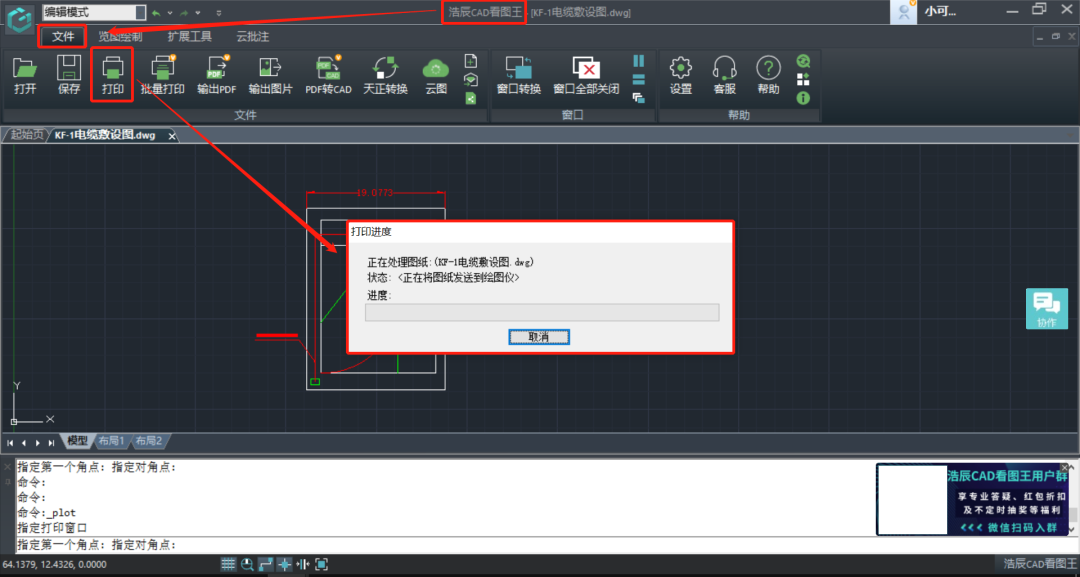This screenshot has height=577, width=1080.
Task: Open the 编辑模式 mode dropdown
Action: (140, 12)
